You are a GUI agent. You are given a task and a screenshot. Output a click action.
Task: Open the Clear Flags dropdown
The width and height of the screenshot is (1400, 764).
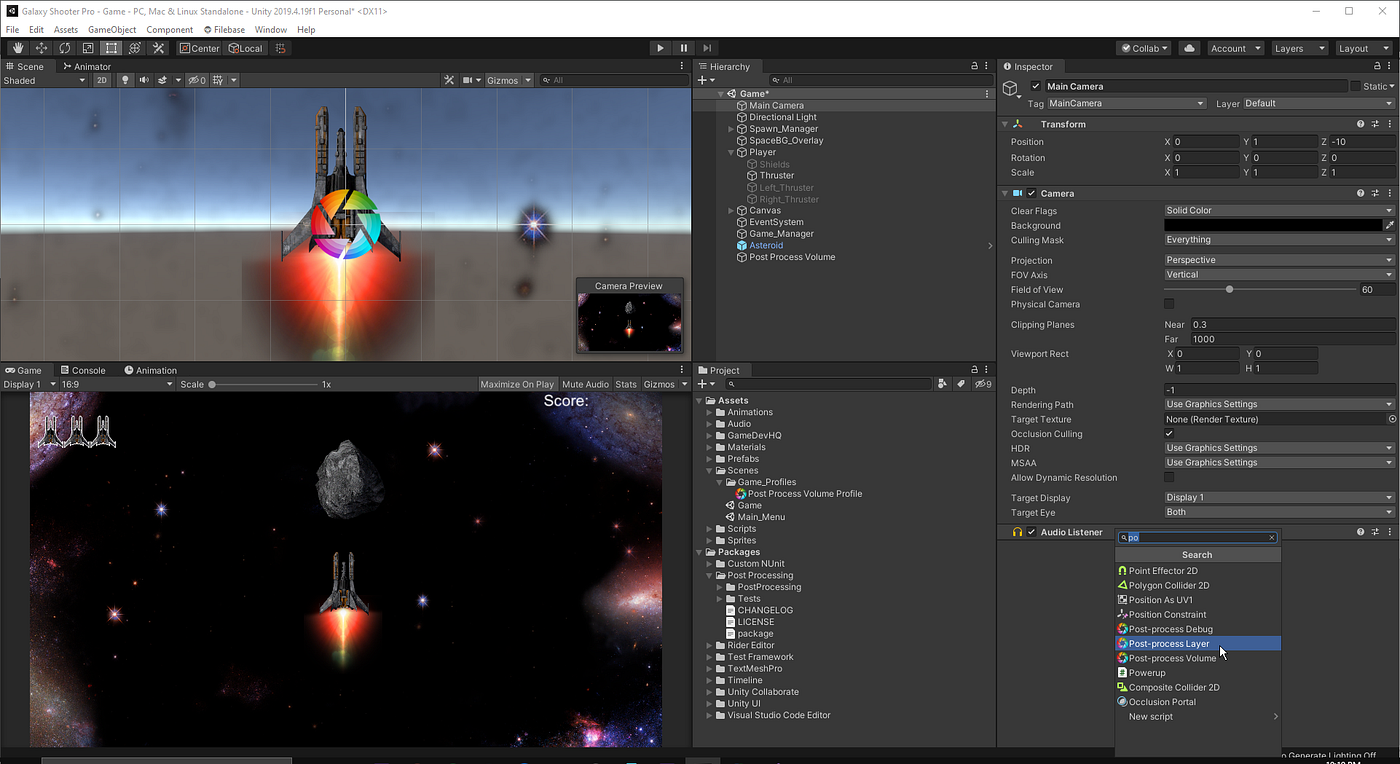[1279, 210]
